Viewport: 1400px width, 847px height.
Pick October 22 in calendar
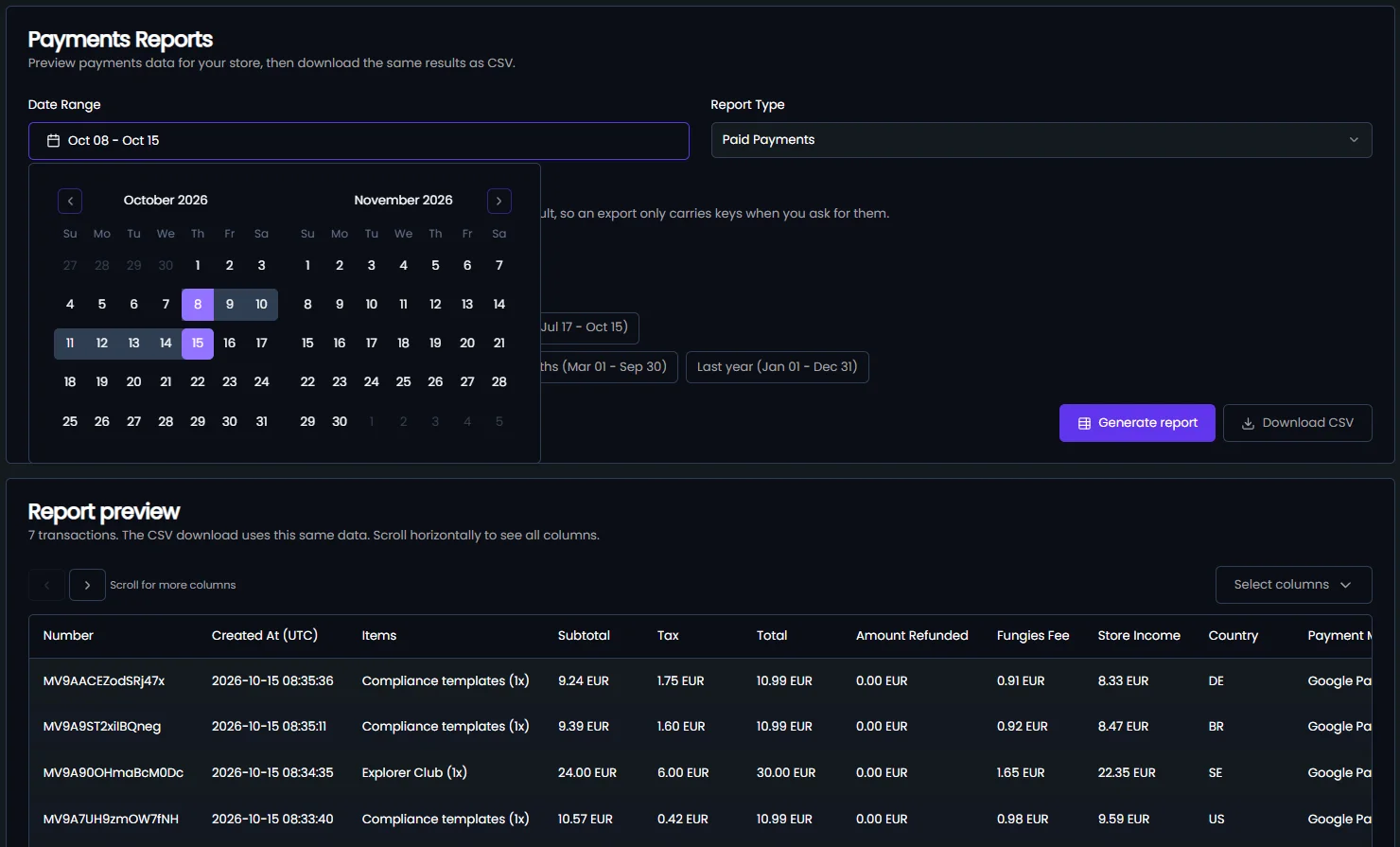(x=198, y=382)
